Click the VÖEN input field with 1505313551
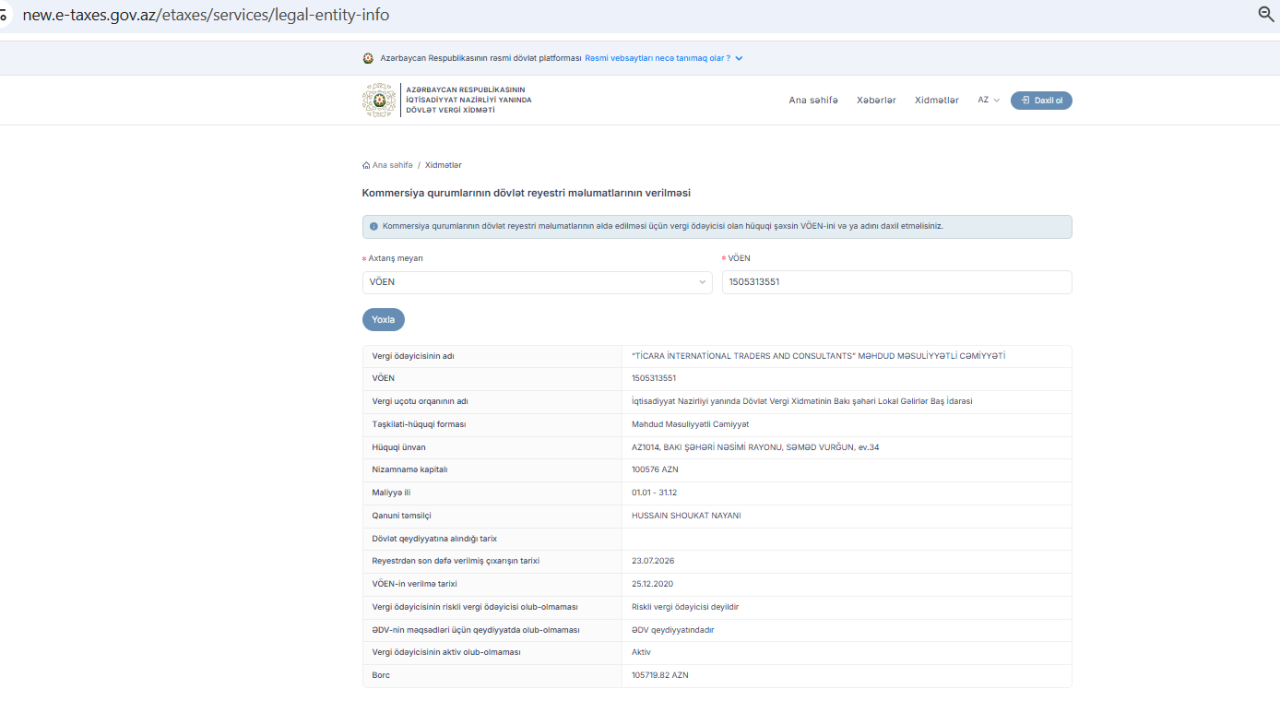The width and height of the screenshot is (1280, 701). tap(897, 282)
